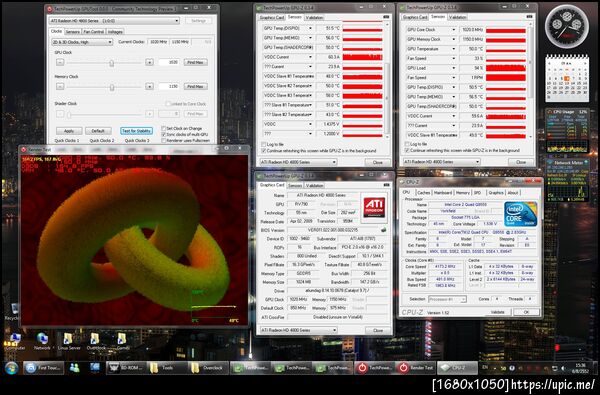Click the GPU Clock value field showing 1020
This screenshot has width=600, height=395.
[169, 62]
